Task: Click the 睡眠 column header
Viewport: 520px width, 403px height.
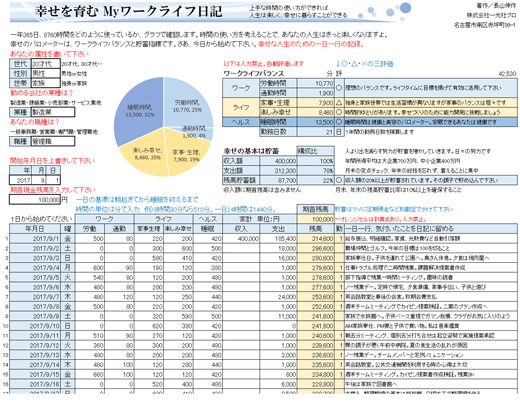Action: point(208,229)
